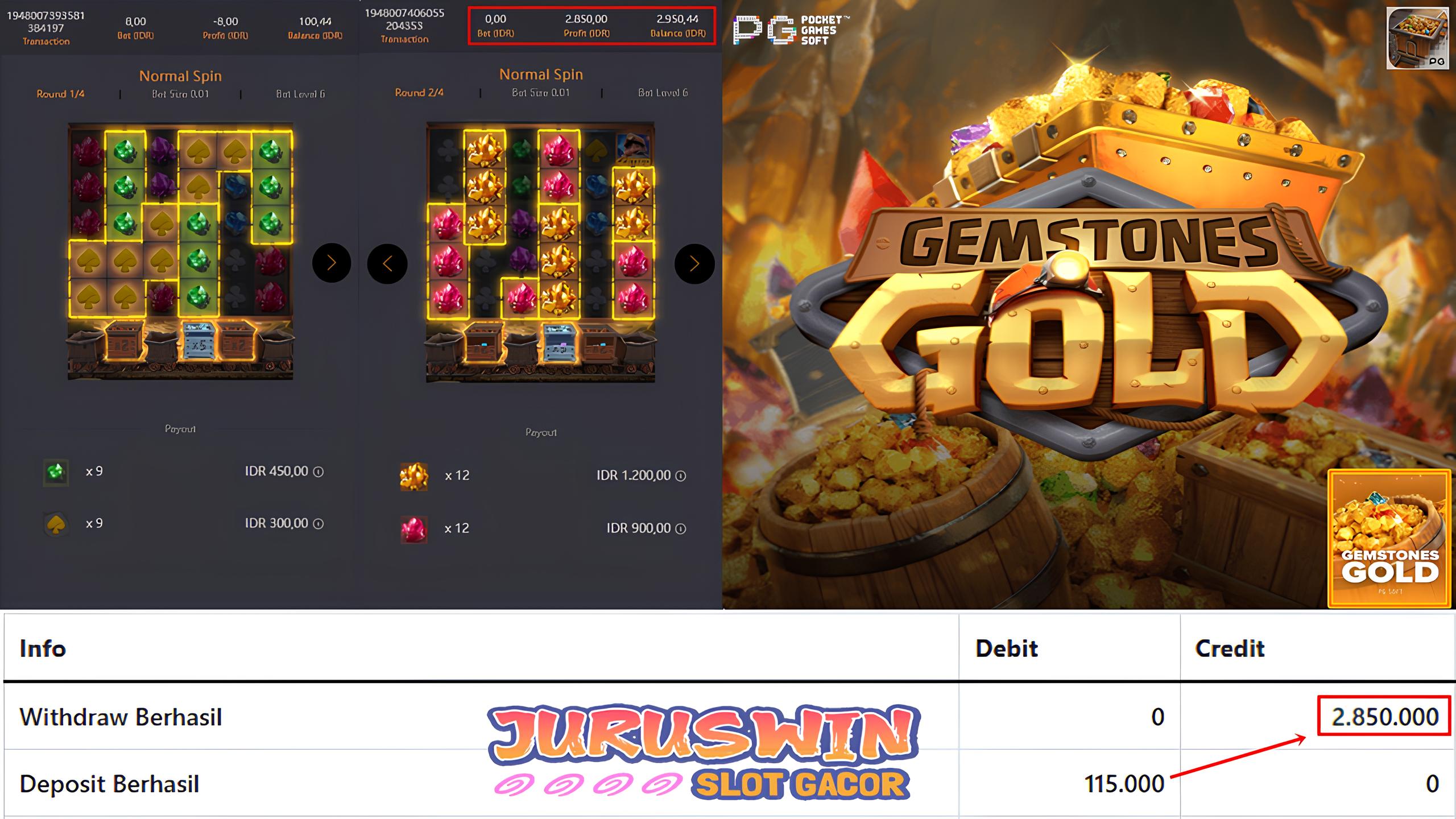Click the Deposit Berhasil row

click(729, 784)
